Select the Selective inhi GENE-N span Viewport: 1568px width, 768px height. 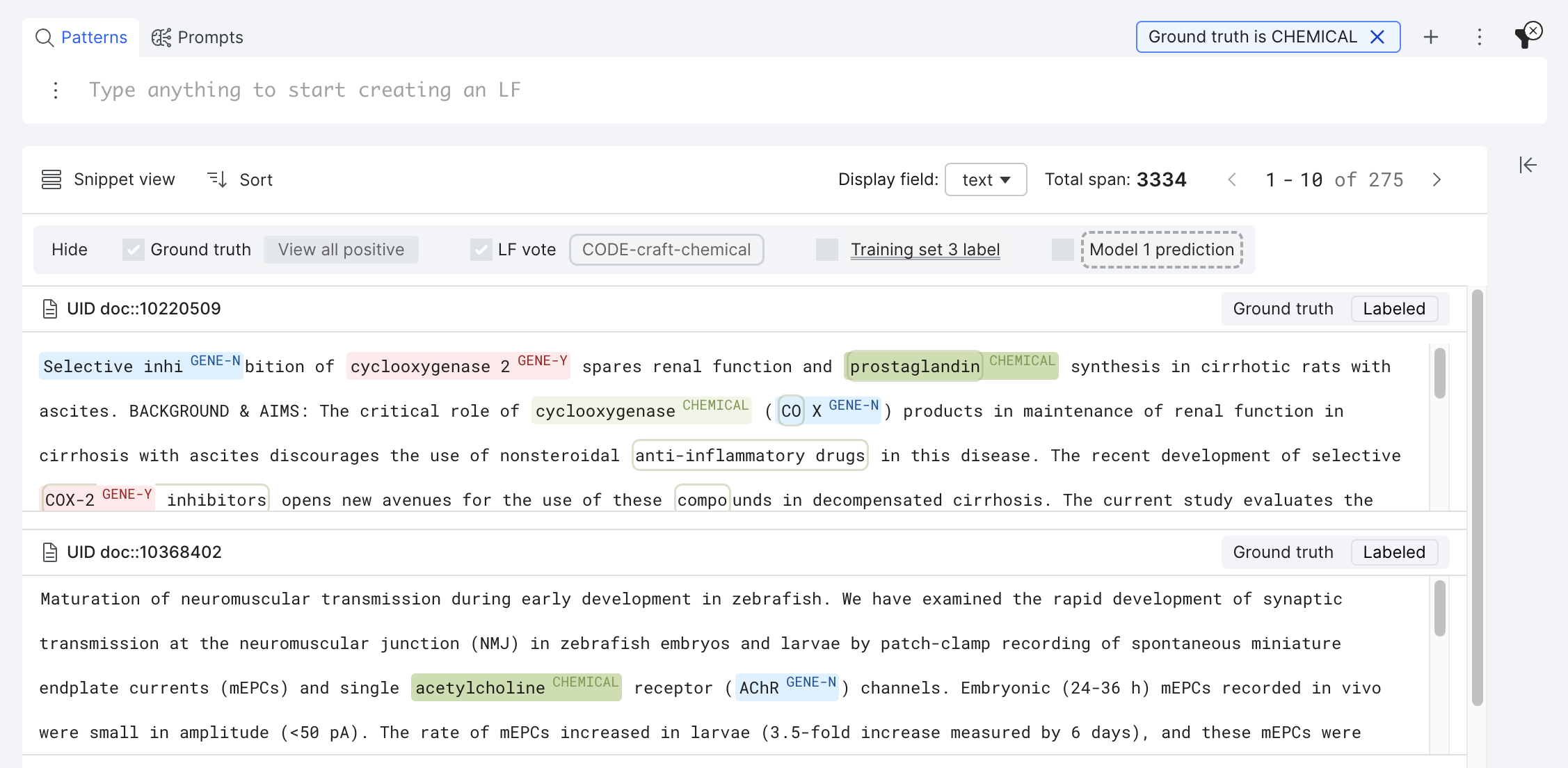[141, 366]
